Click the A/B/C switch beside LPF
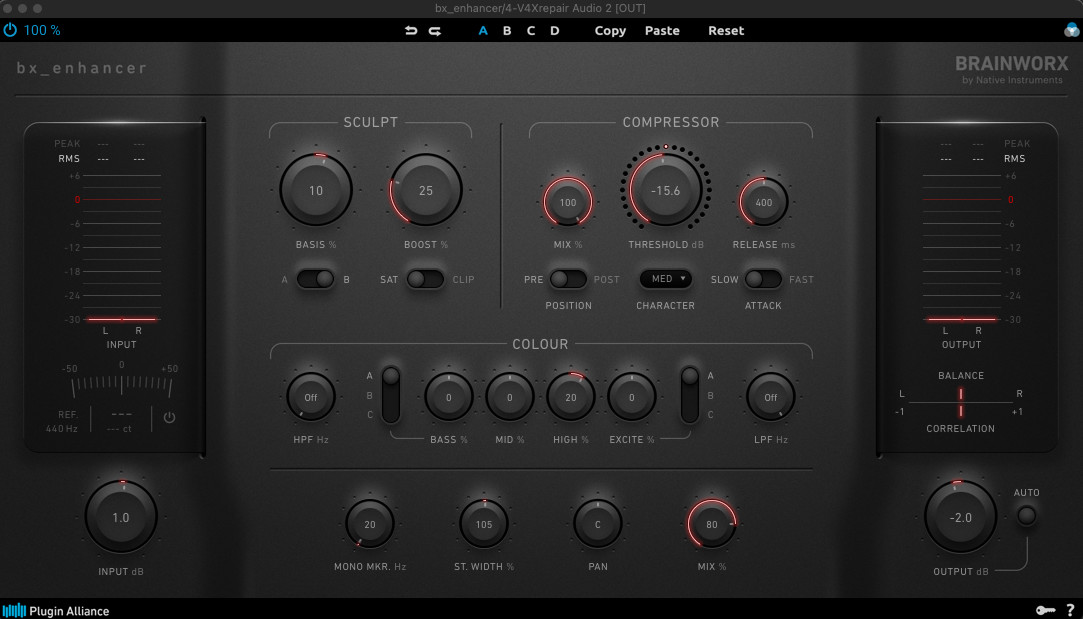 coord(690,395)
